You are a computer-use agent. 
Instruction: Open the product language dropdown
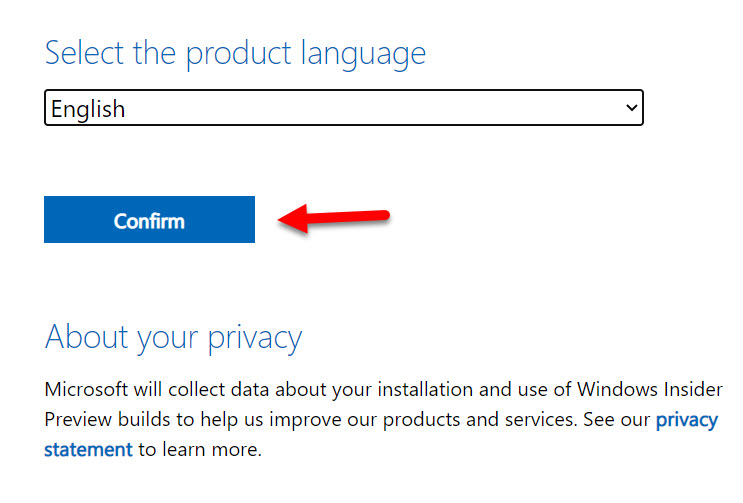click(343, 108)
